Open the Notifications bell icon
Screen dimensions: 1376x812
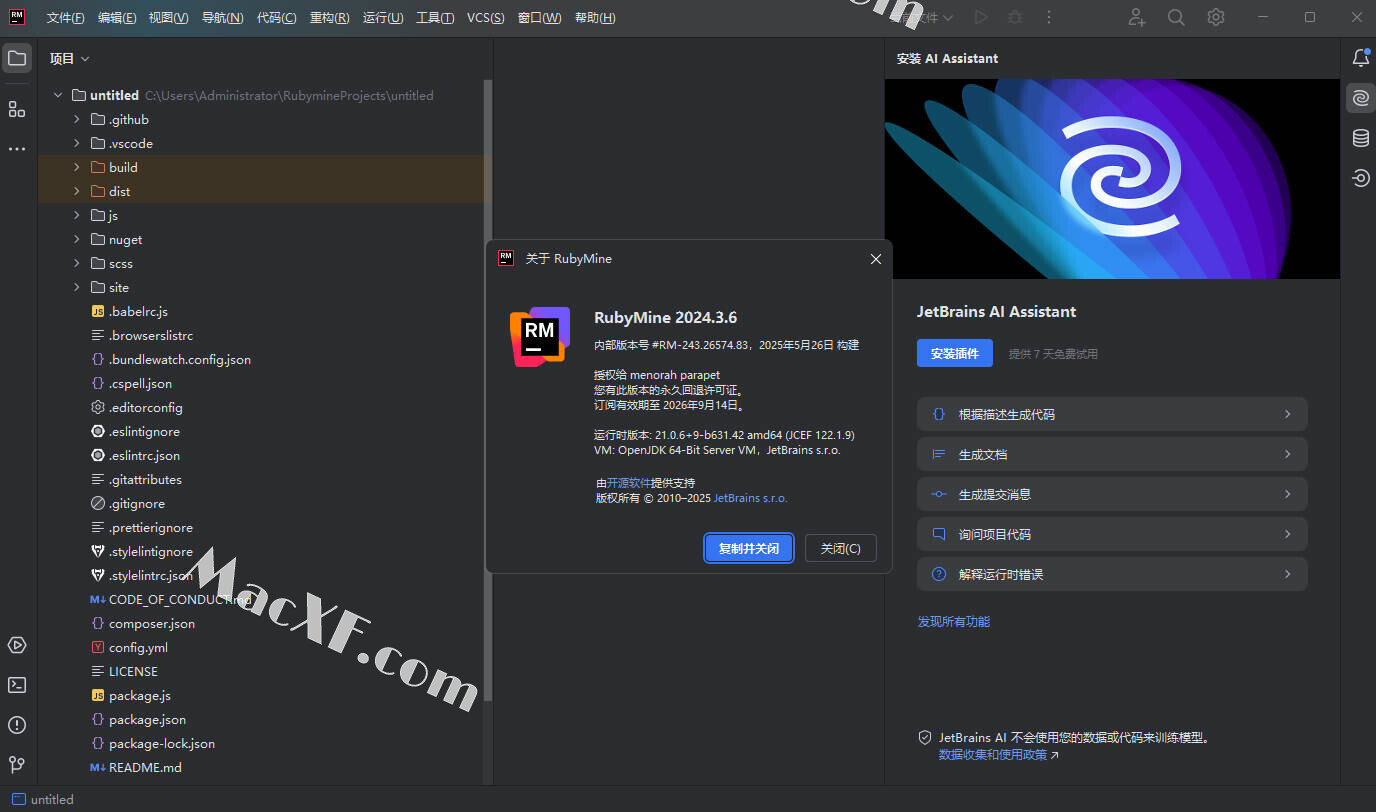1360,58
